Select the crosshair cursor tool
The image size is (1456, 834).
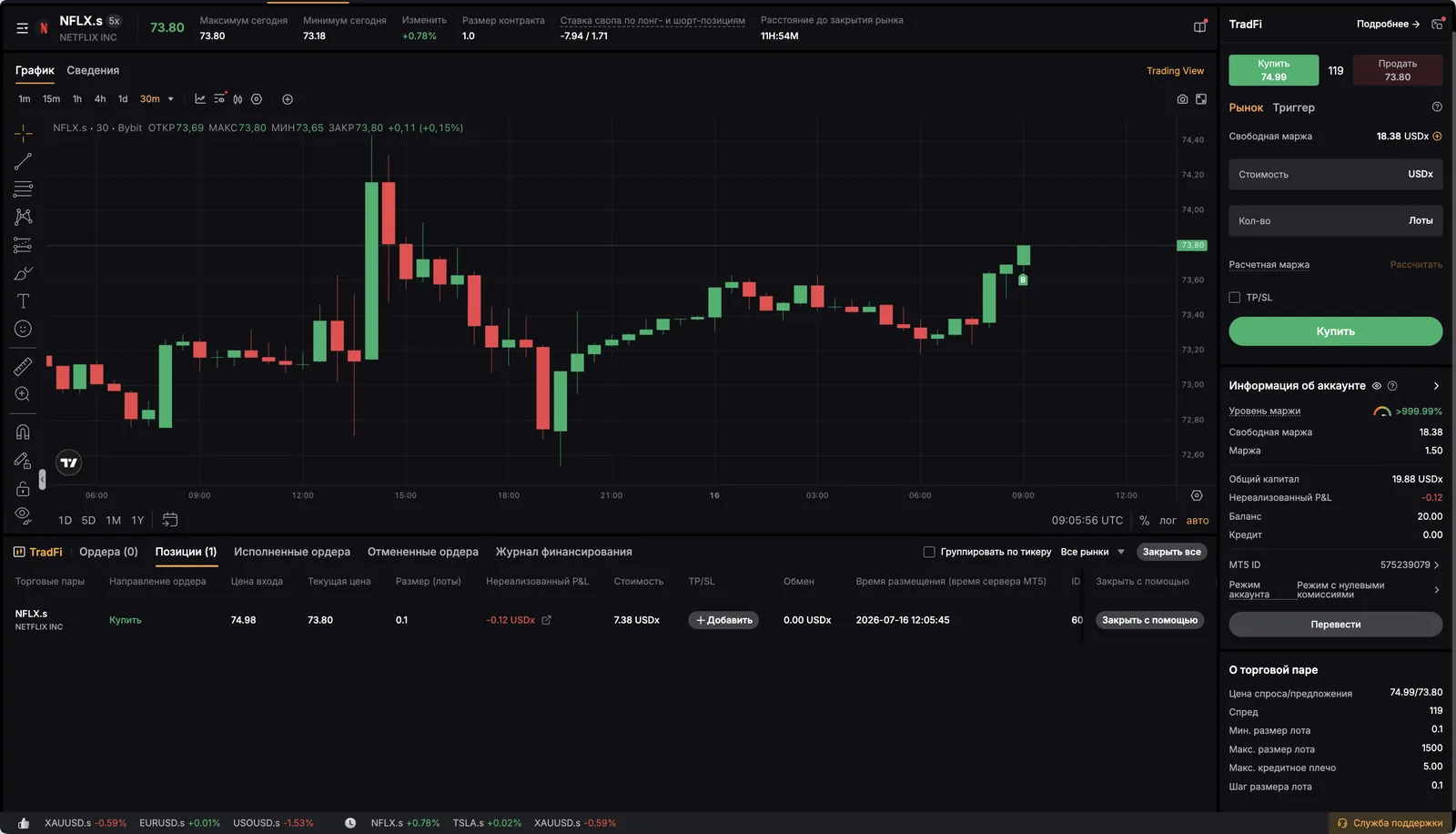point(23,134)
